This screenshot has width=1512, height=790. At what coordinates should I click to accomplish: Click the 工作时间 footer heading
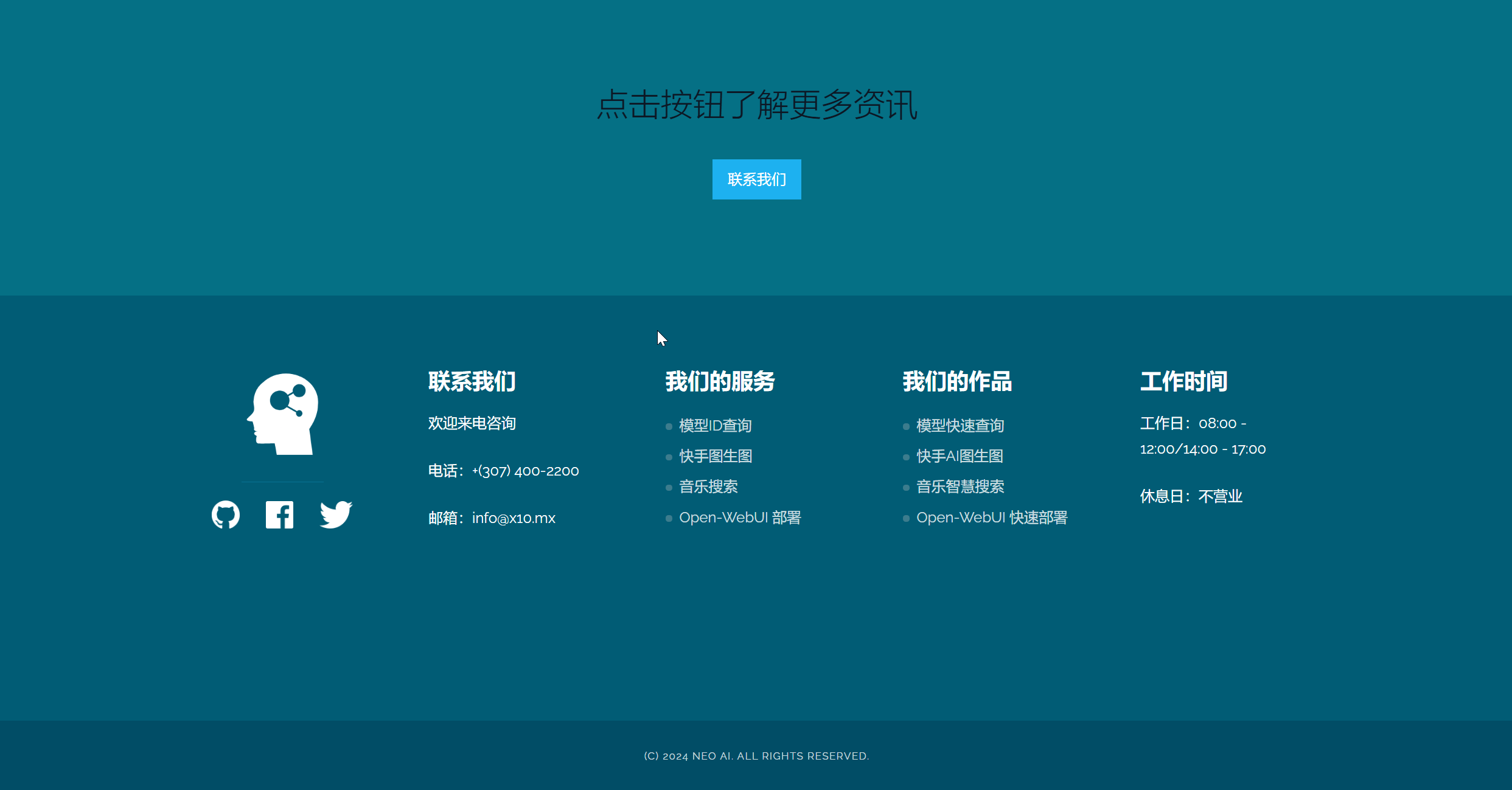tap(1183, 381)
